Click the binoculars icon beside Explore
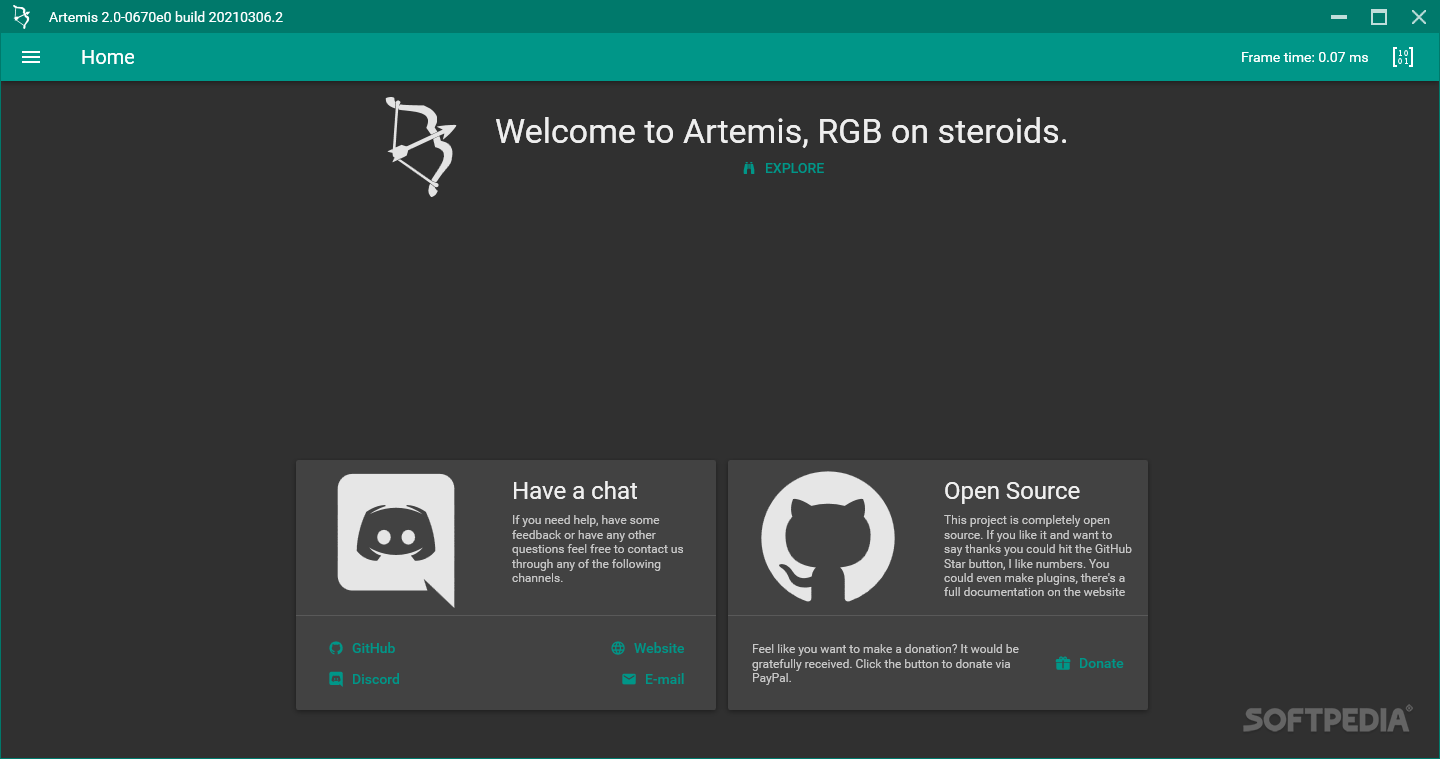 [x=749, y=169]
